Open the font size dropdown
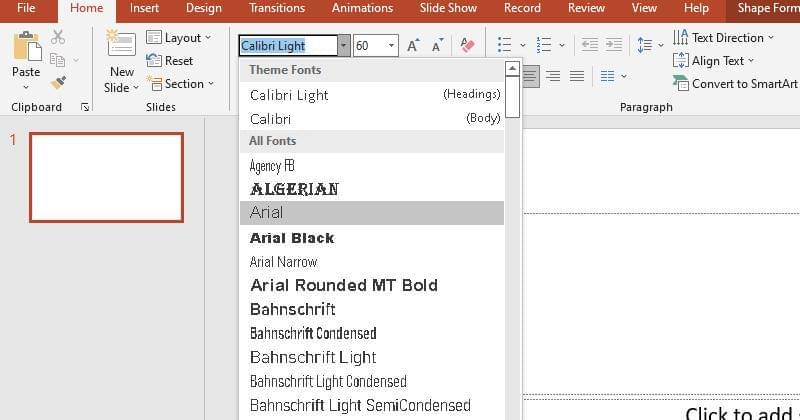800x420 pixels. 390,46
